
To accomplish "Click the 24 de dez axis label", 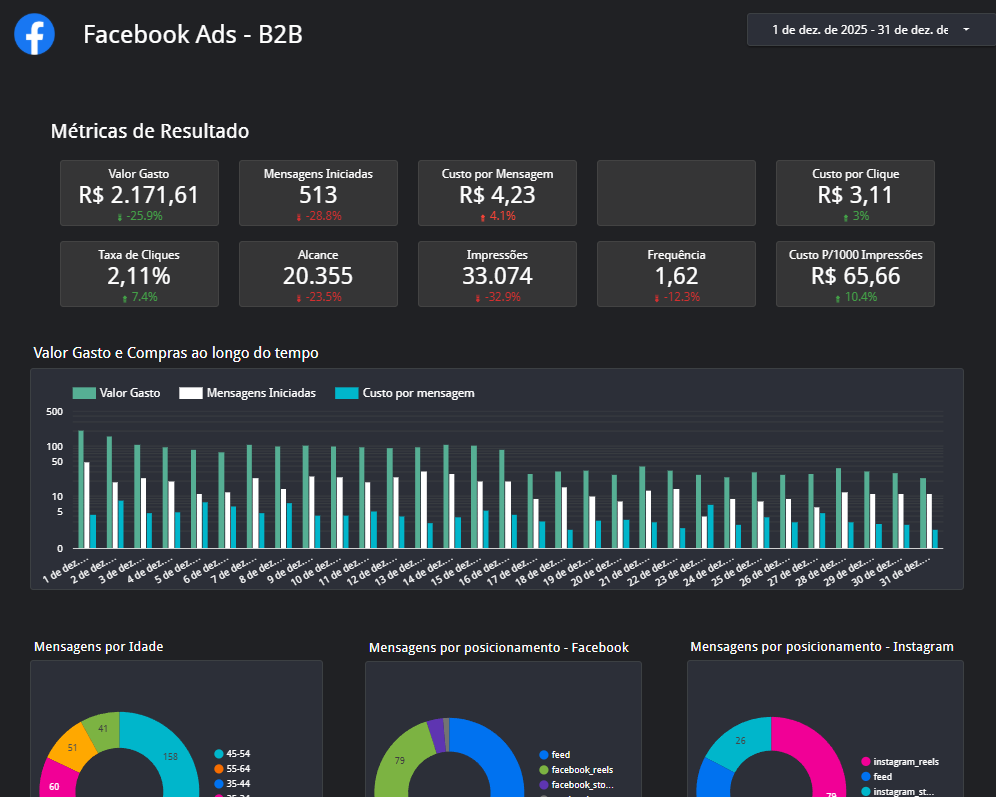I will coord(710,570).
